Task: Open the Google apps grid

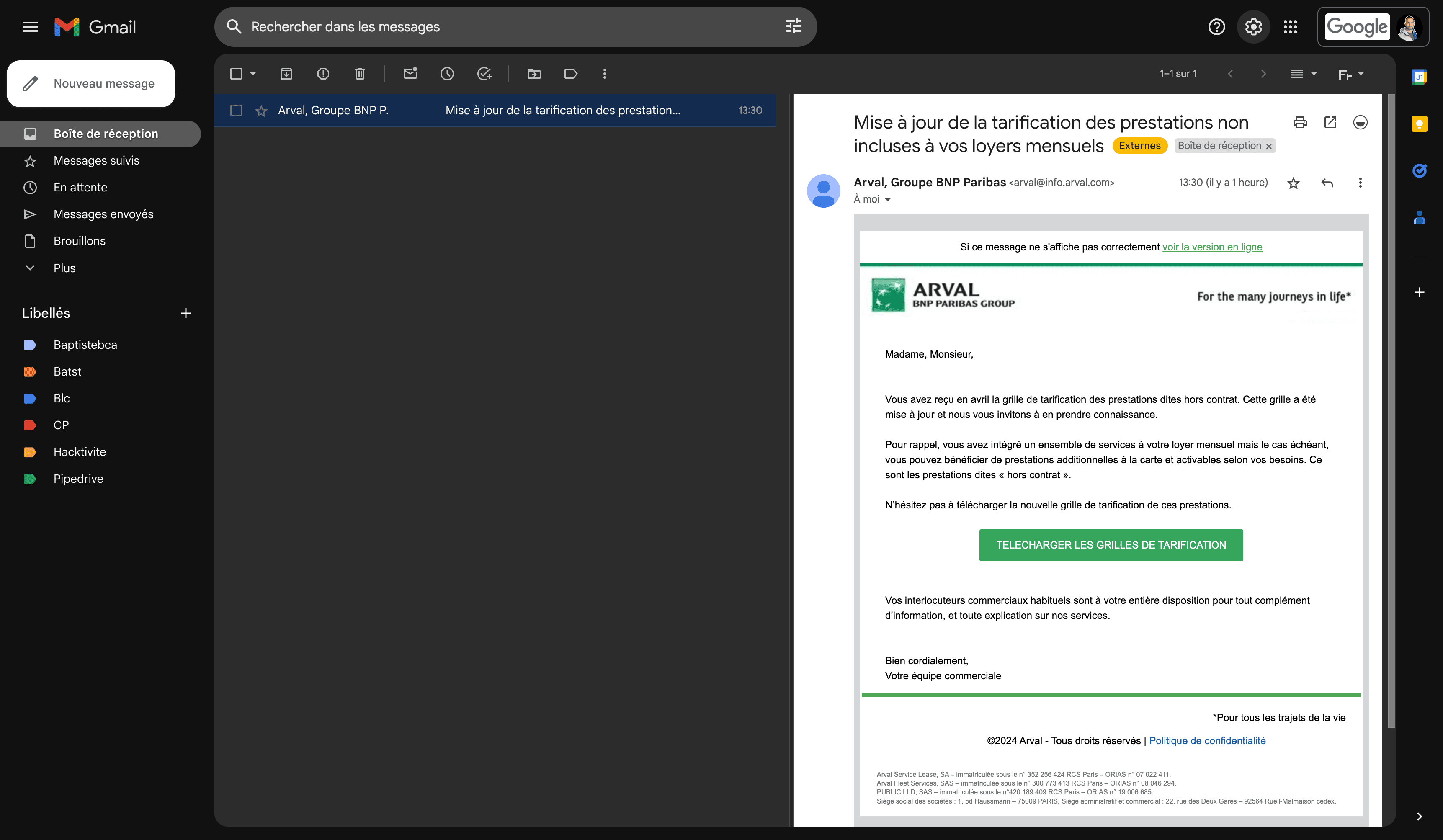Action: 1290,27
